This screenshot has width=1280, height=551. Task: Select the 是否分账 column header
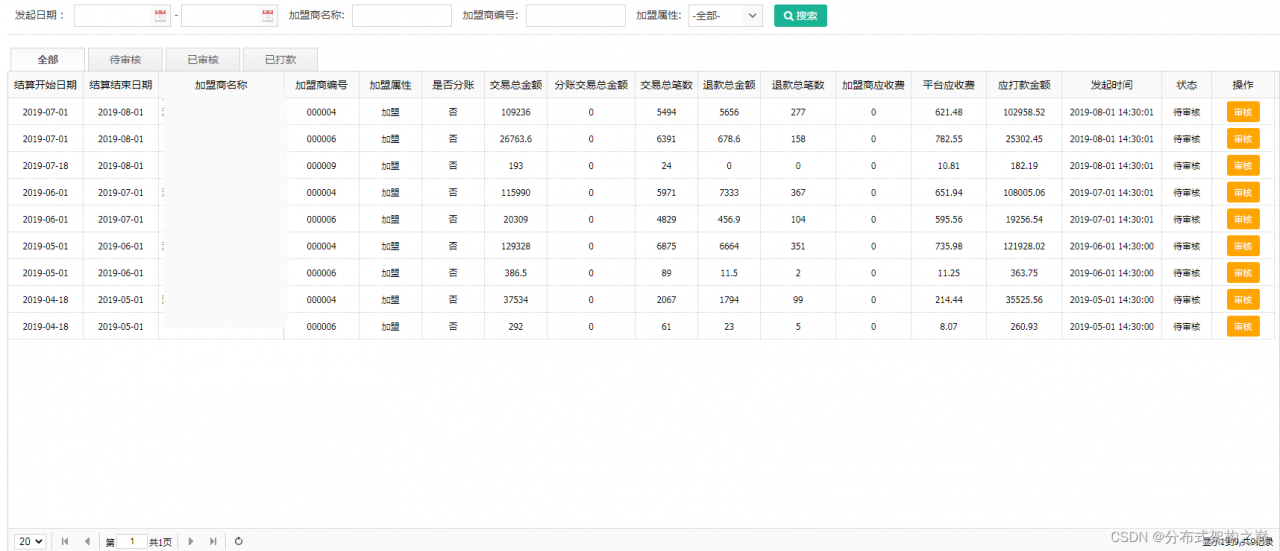point(453,85)
